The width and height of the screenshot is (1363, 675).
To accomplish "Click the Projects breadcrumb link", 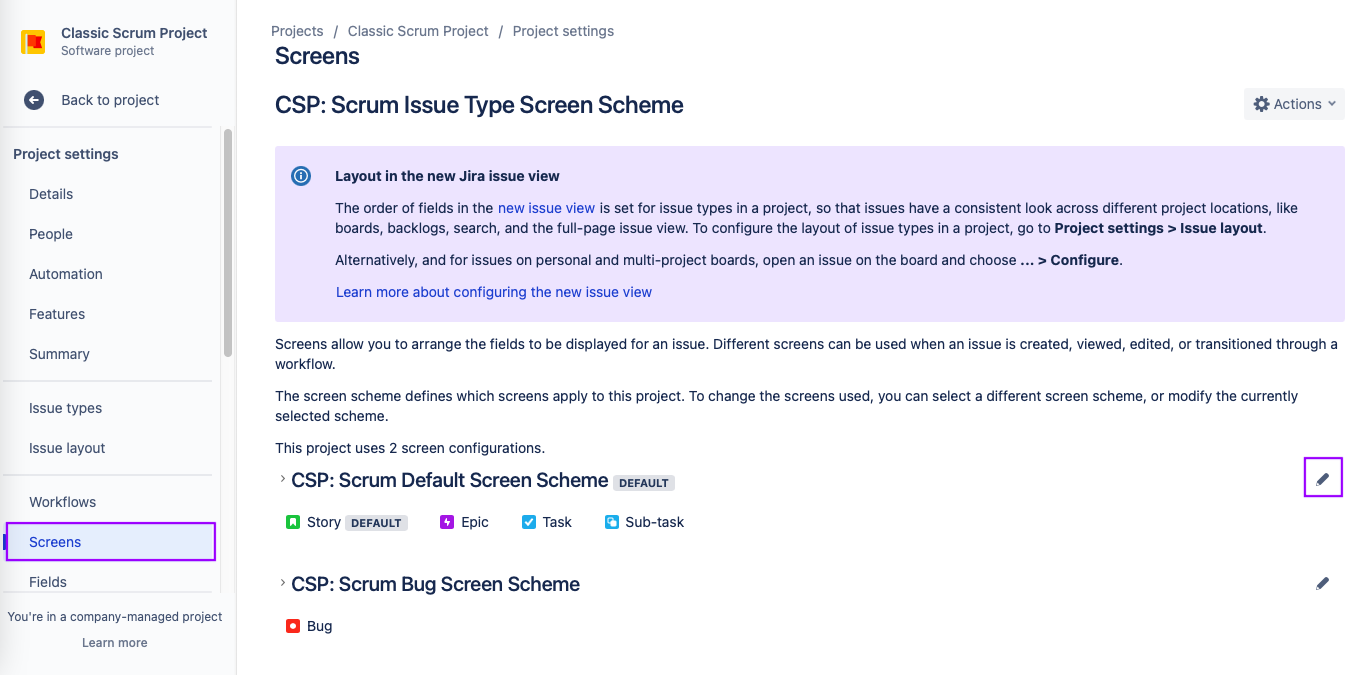I will pyautogui.click(x=297, y=31).
